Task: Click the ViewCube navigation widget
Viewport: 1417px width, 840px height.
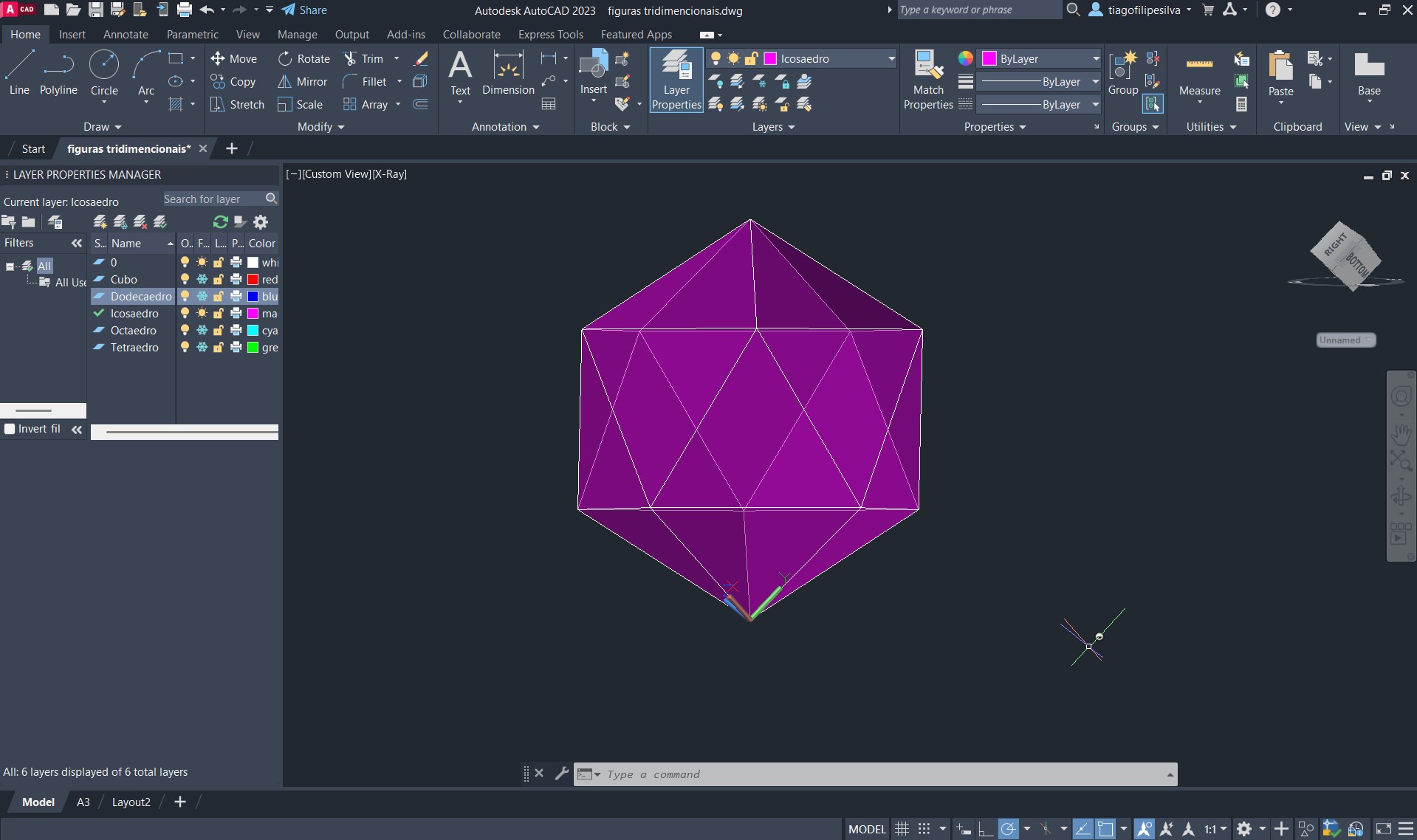Action: tap(1345, 256)
